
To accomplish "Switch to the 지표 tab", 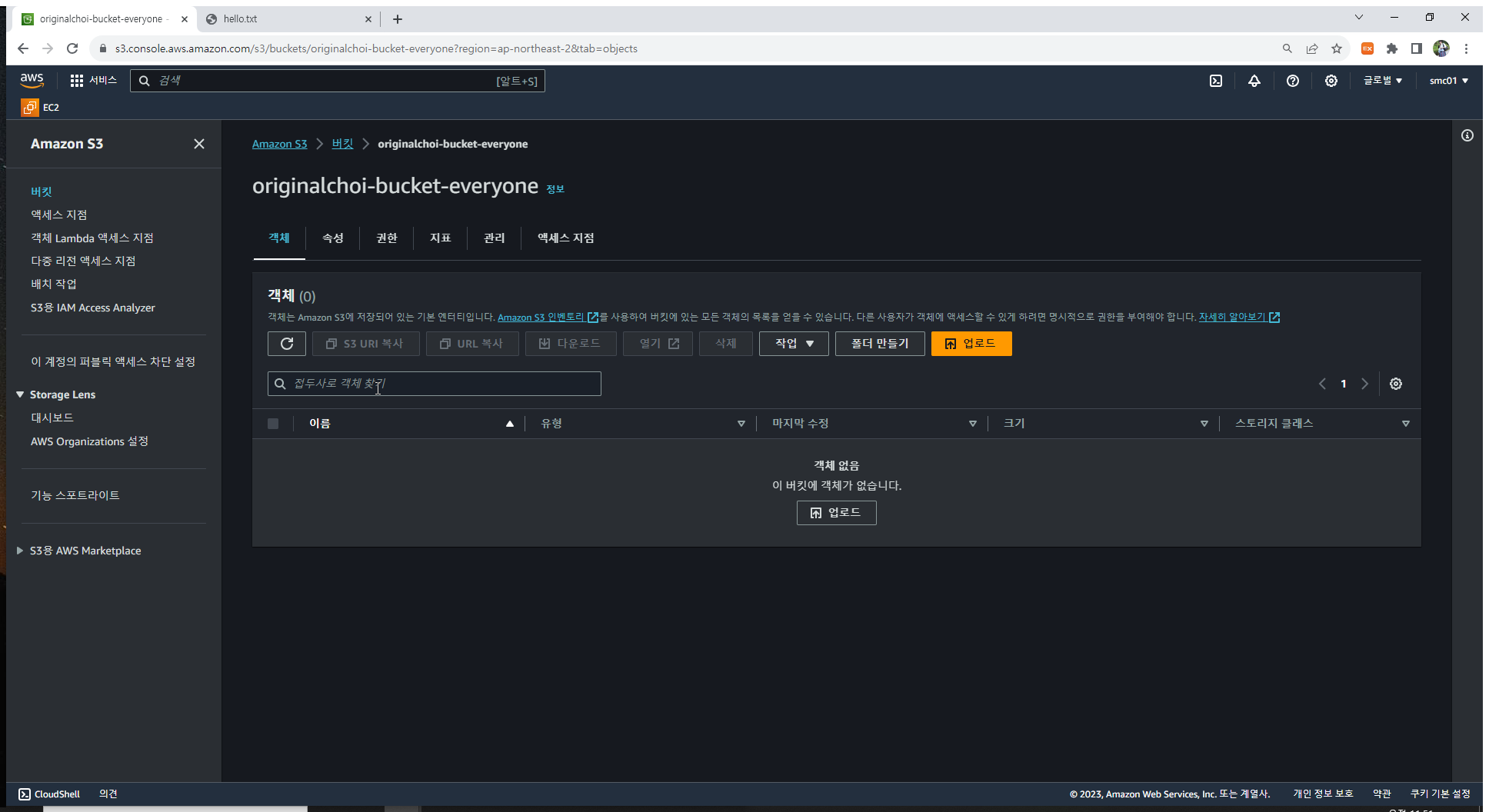I will click(x=441, y=238).
